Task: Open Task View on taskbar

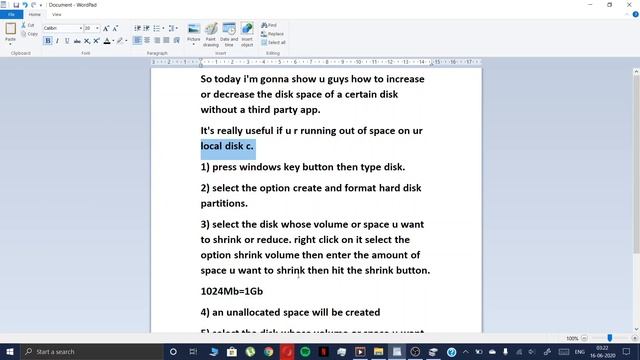Action: point(193,351)
